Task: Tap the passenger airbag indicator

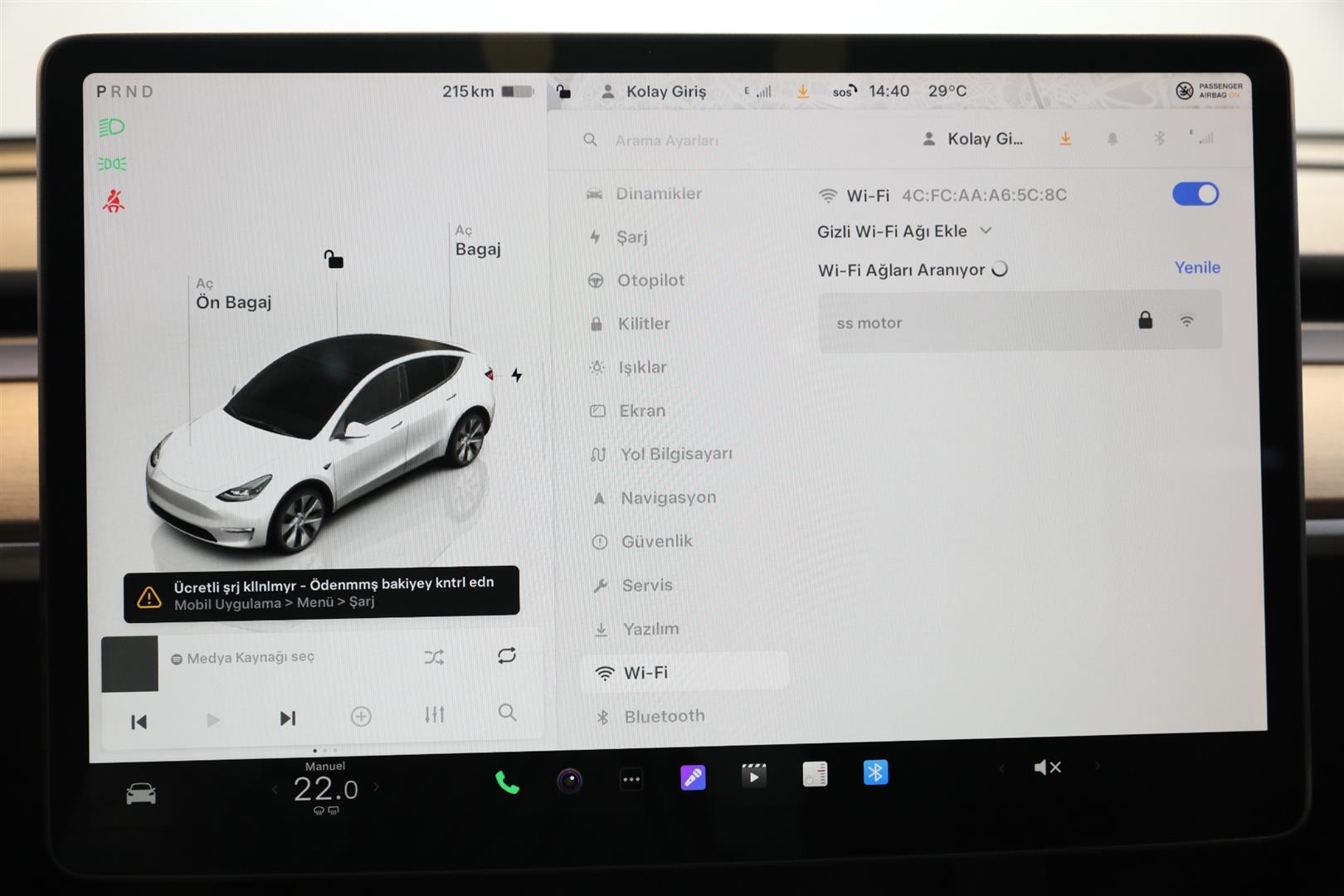Action: pyautogui.click(x=1209, y=90)
